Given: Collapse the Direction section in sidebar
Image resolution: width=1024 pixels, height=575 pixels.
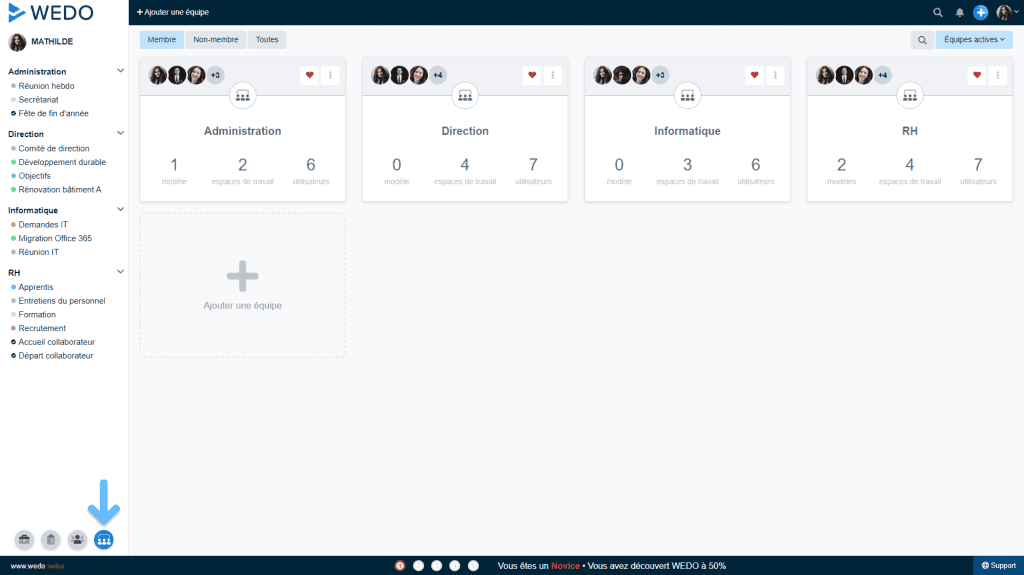Looking at the screenshot, I should (x=120, y=133).
